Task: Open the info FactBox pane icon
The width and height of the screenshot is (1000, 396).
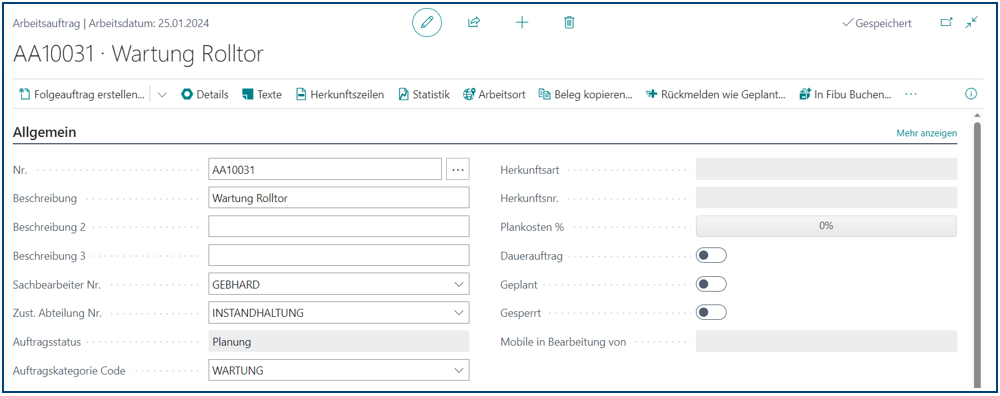Action: tap(971, 94)
